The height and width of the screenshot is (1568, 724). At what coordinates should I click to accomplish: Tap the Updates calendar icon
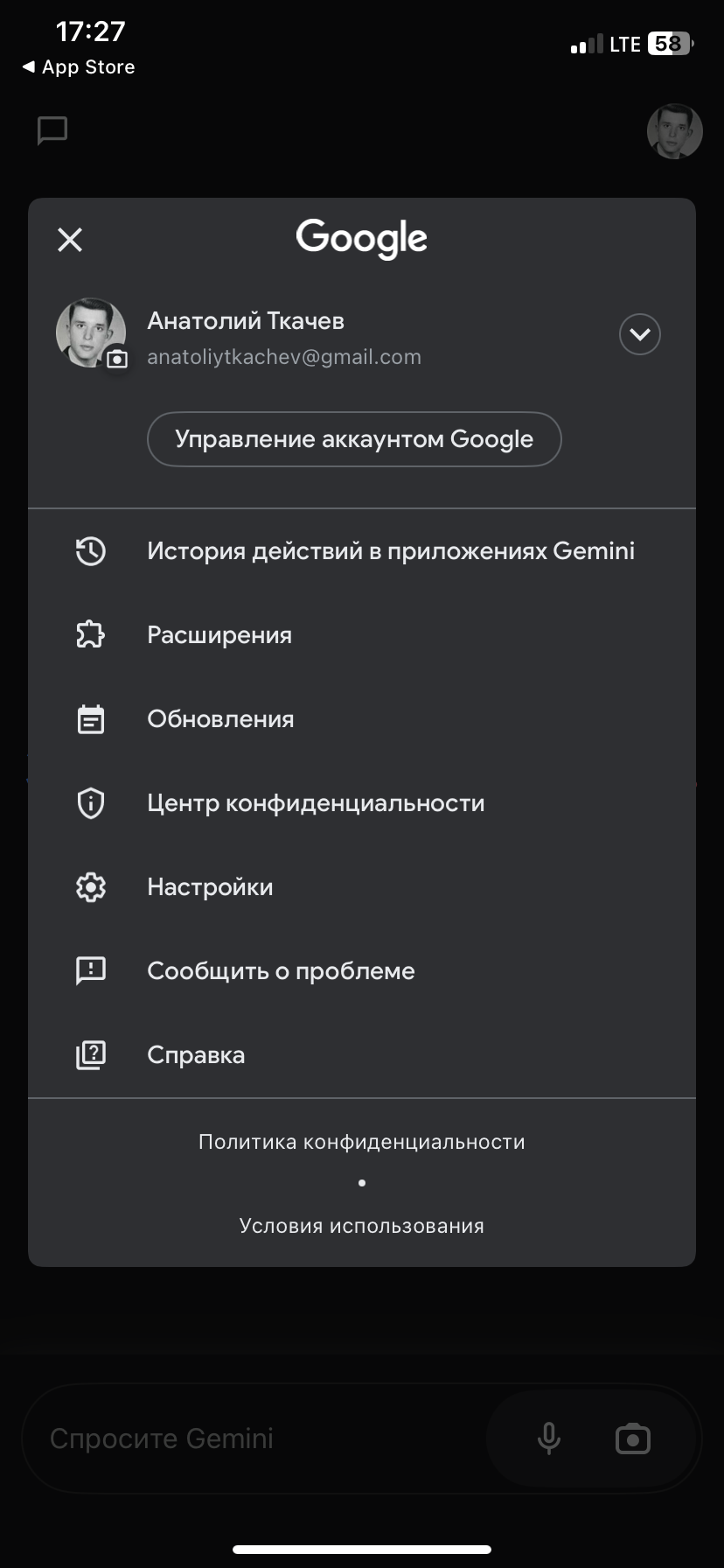[91, 719]
